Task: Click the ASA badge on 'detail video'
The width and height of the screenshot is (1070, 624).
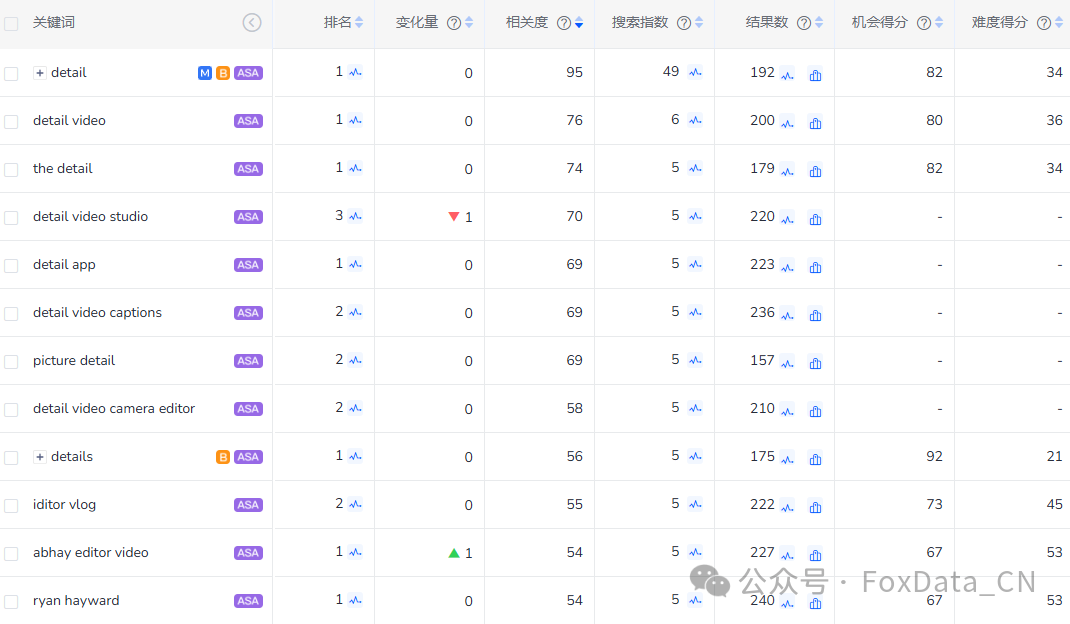Action: coord(247,120)
